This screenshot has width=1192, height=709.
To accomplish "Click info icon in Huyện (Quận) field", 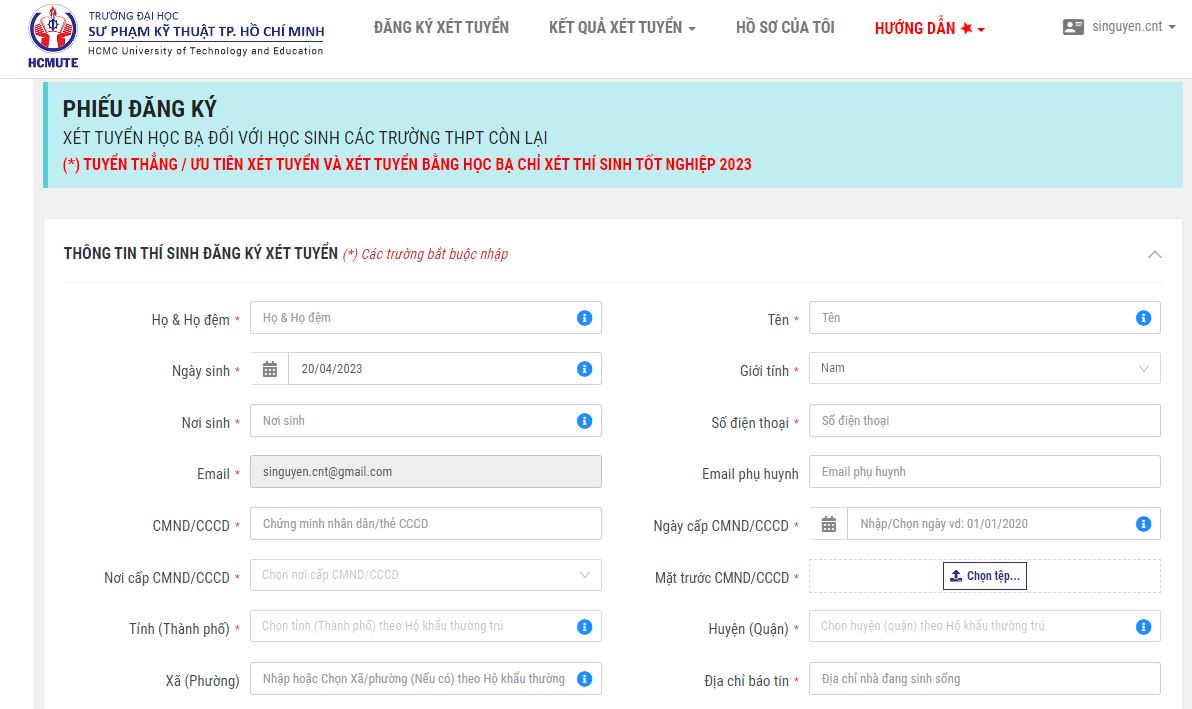I will click(x=1143, y=627).
